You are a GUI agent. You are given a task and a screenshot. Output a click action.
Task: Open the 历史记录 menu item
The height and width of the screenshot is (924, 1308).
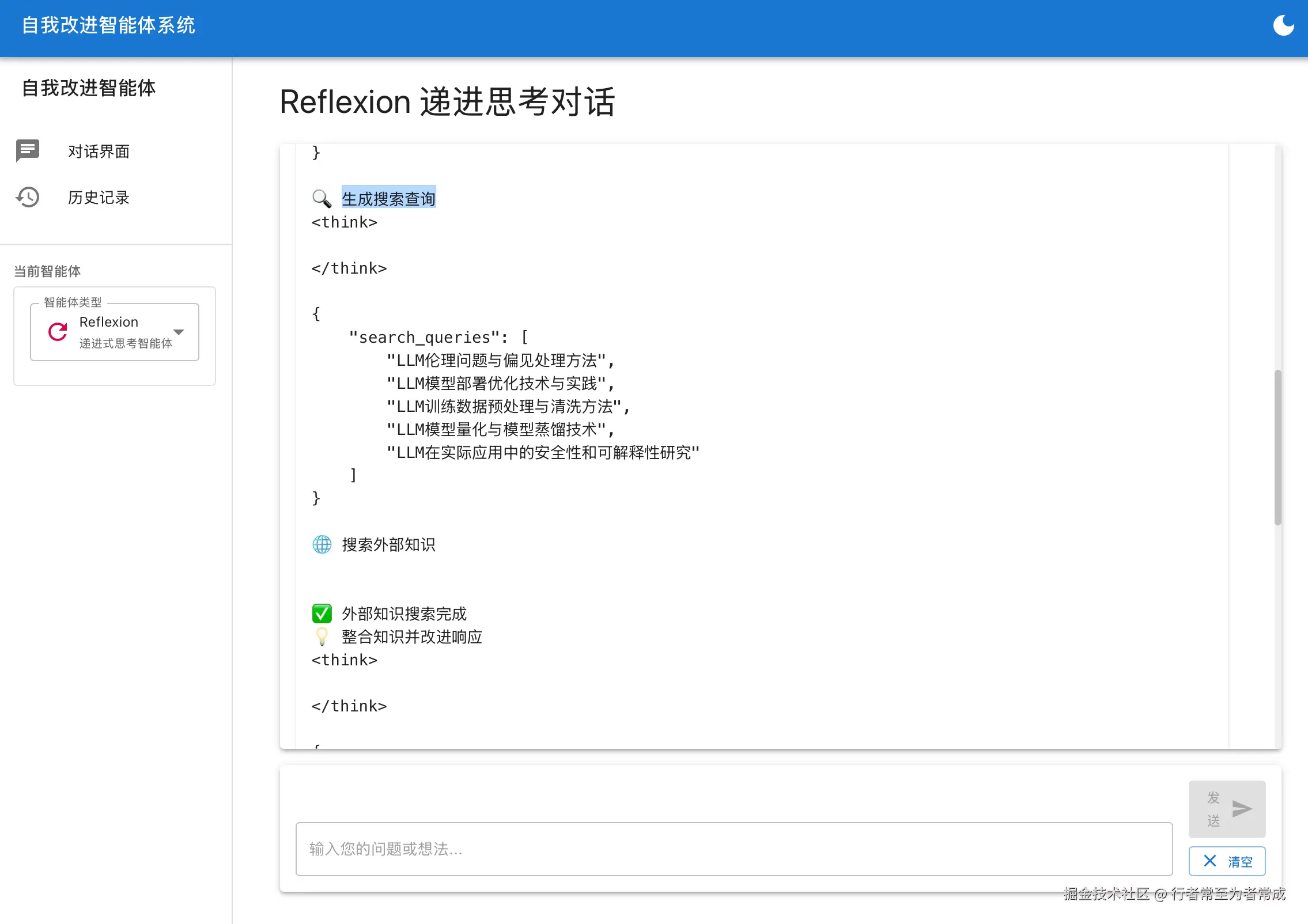[x=99, y=198]
